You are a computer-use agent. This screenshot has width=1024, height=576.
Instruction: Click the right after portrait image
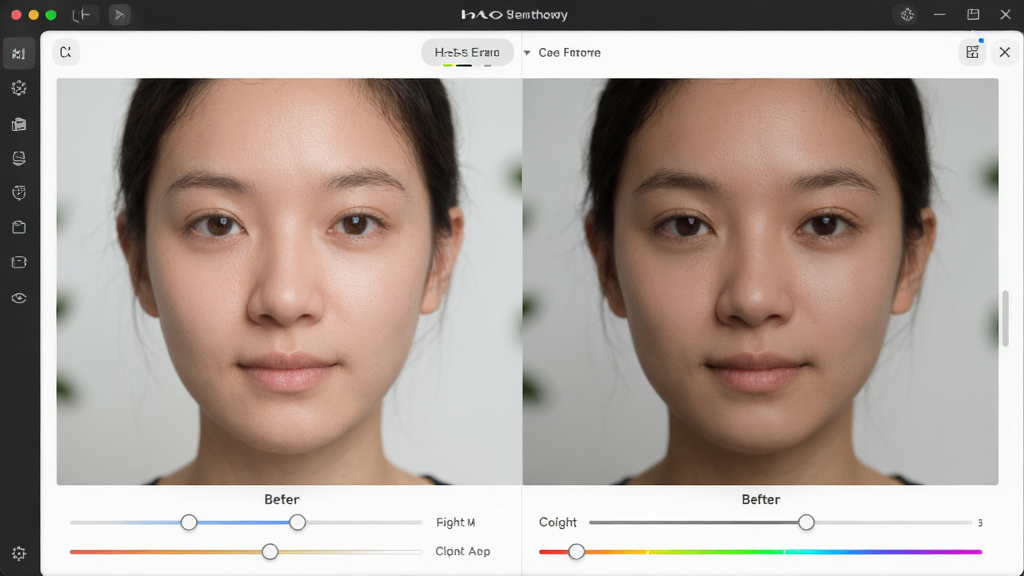(x=760, y=281)
